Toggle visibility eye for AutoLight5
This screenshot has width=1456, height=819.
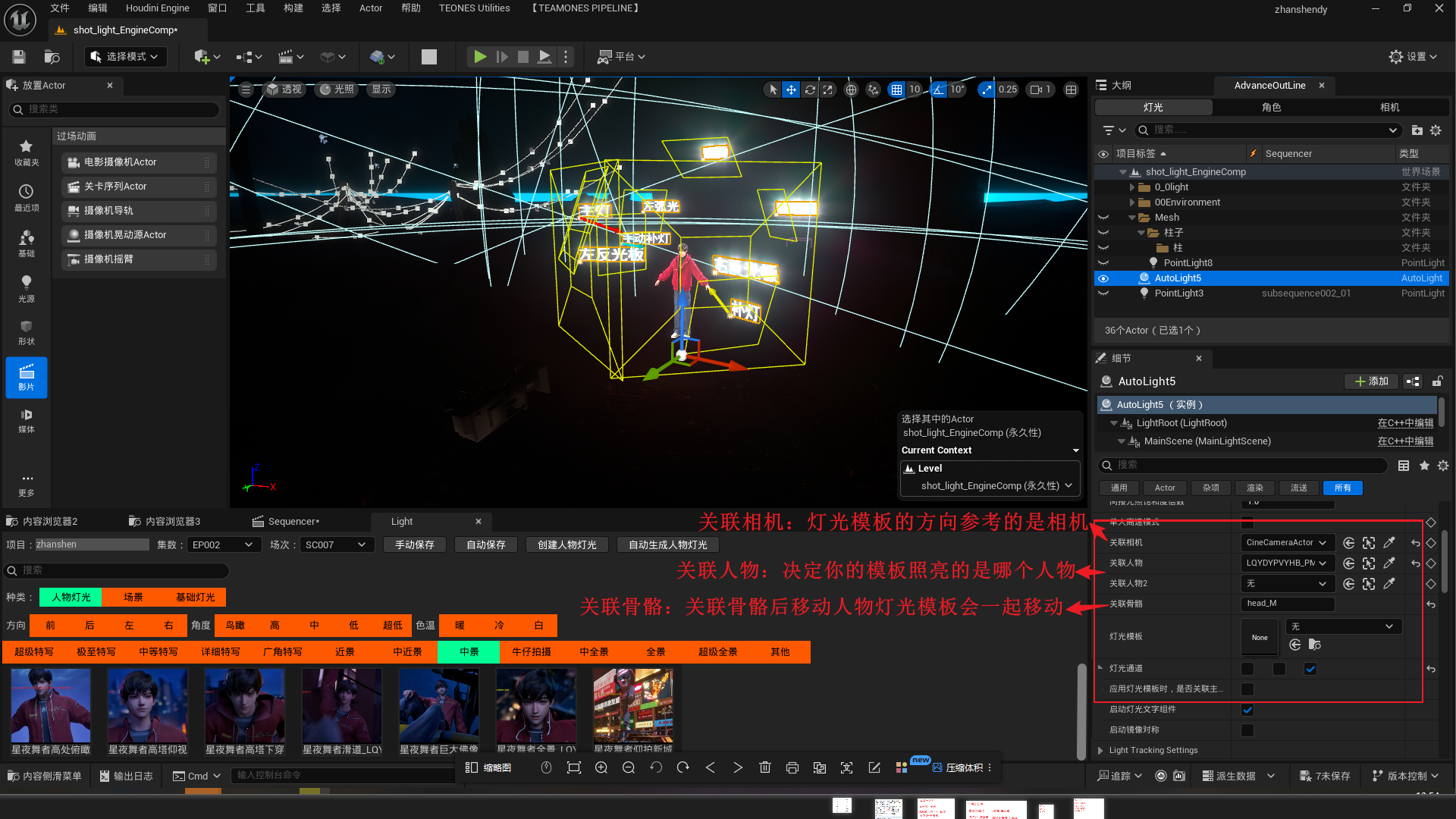click(1103, 278)
